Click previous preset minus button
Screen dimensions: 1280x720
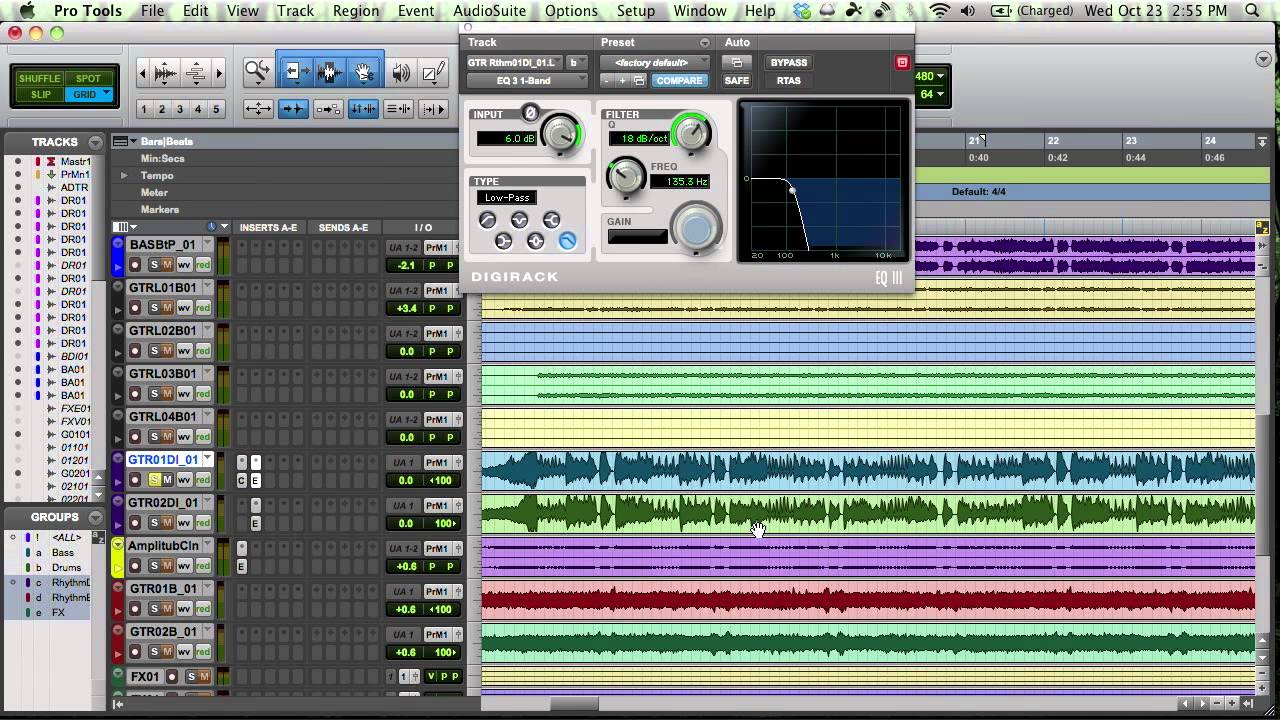607,81
